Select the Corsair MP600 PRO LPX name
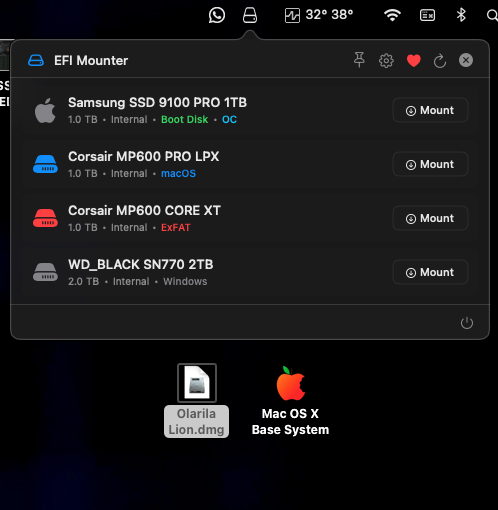This screenshot has height=510, width=498. coord(144,156)
